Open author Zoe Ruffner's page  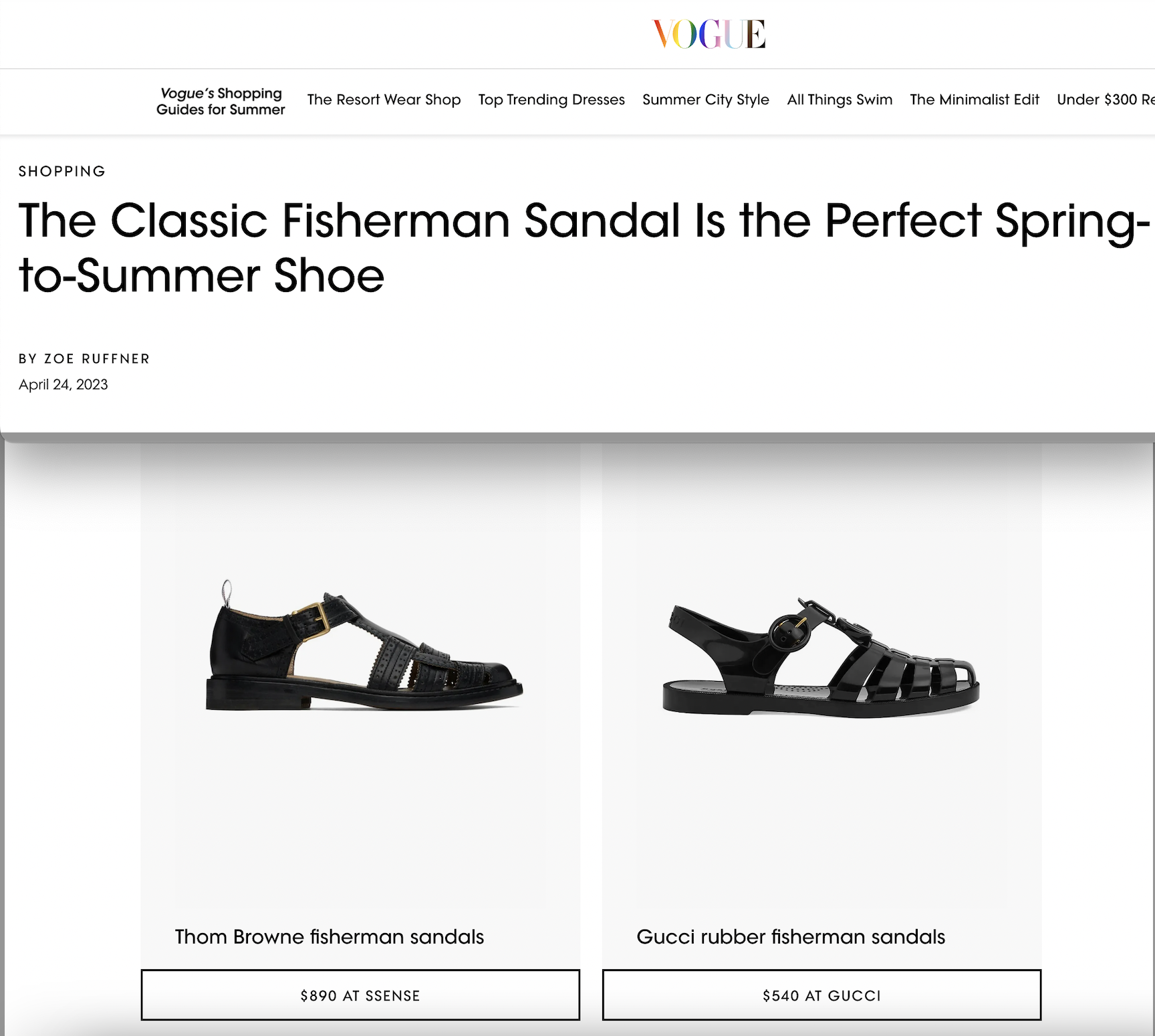click(x=97, y=359)
